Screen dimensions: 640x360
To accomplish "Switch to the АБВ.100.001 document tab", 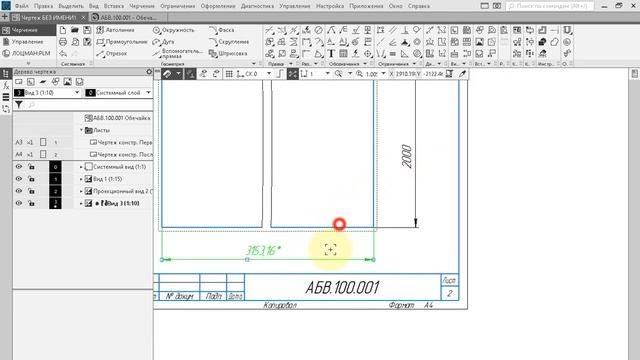I will [x=128, y=18].
